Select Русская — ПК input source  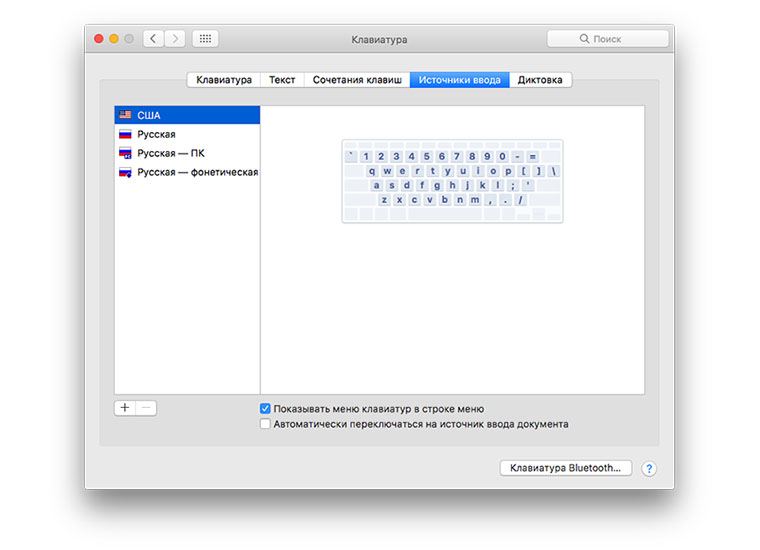click(187, 153)
